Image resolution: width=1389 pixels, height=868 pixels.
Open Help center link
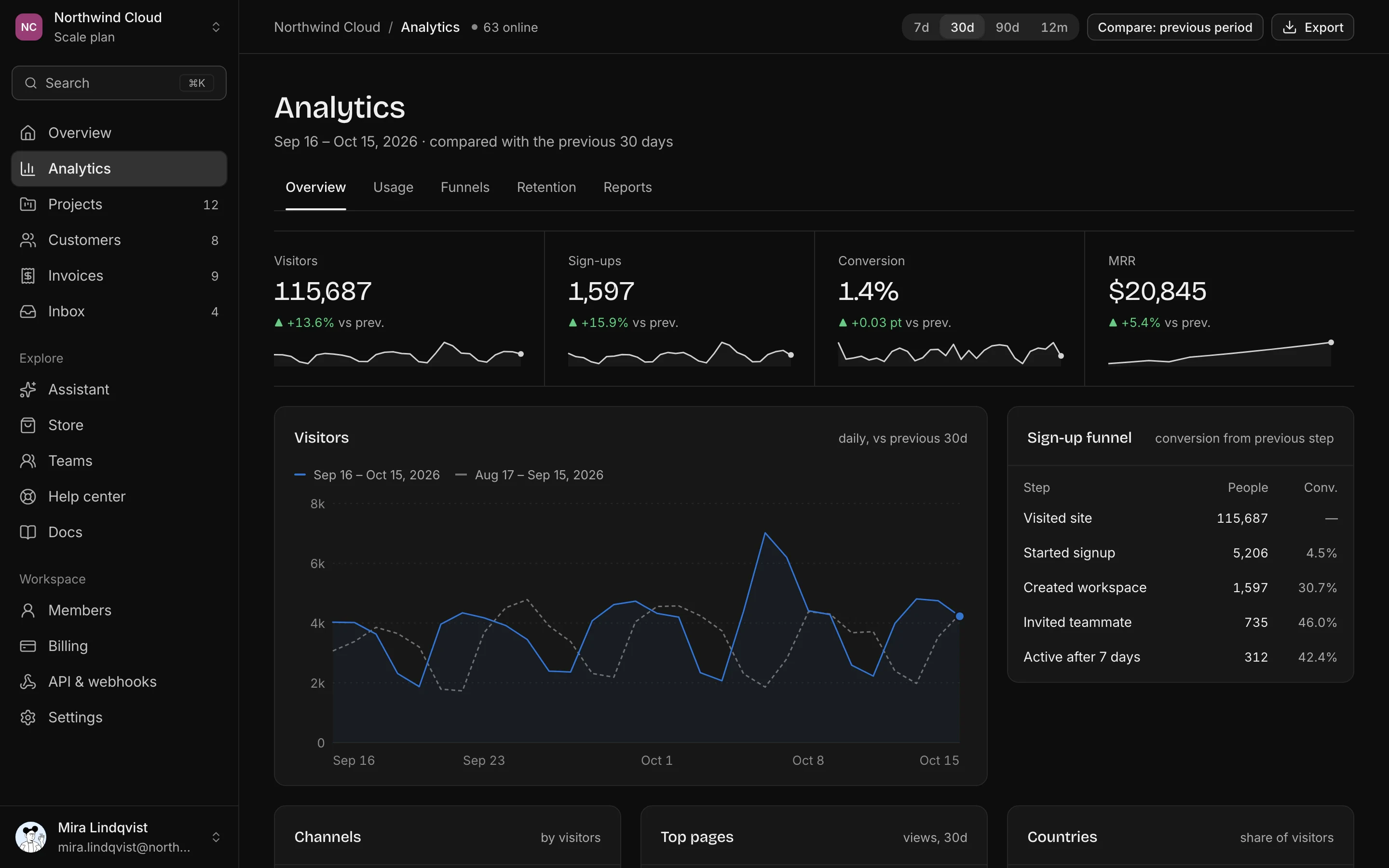point(119,497)
